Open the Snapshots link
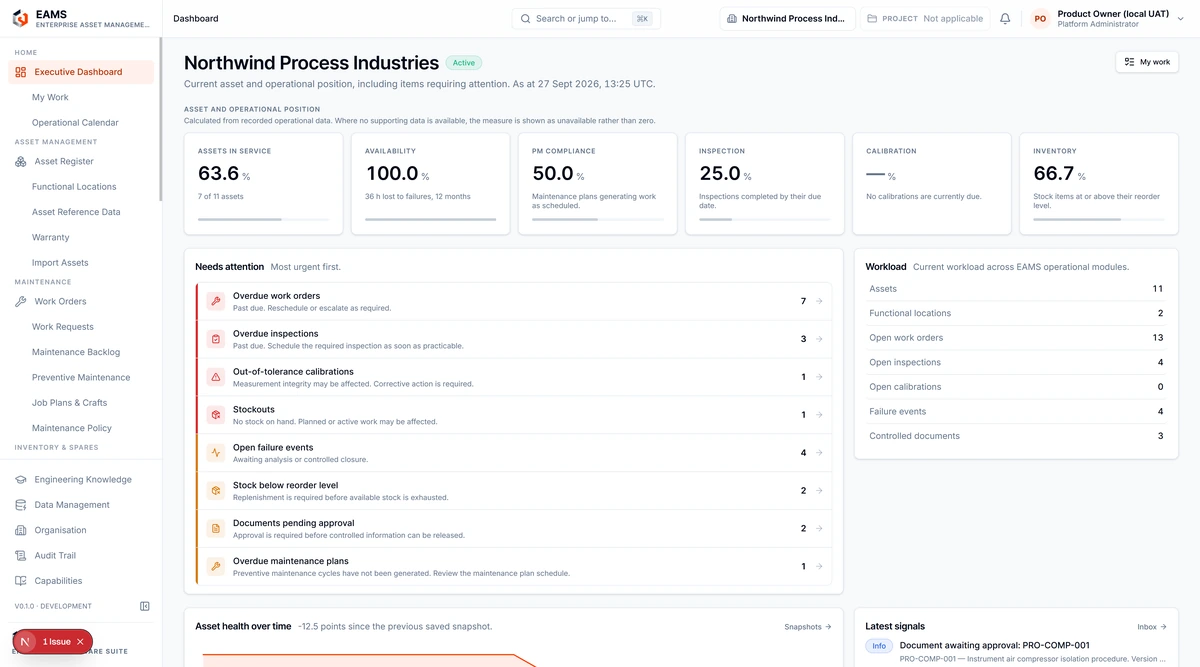Viewport: 1200px width, 667px height. 808,627
